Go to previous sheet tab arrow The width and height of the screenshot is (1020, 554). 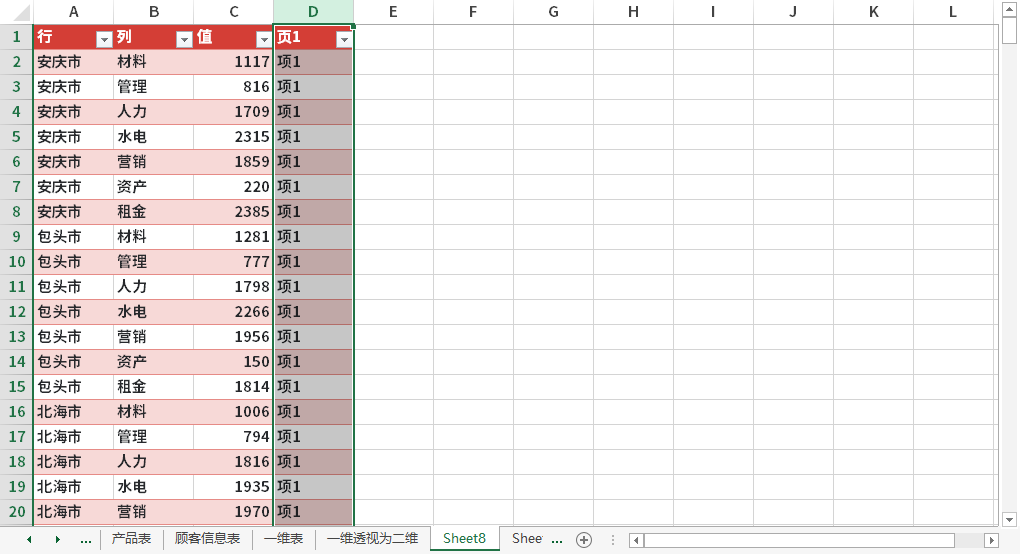pos(29,540)
